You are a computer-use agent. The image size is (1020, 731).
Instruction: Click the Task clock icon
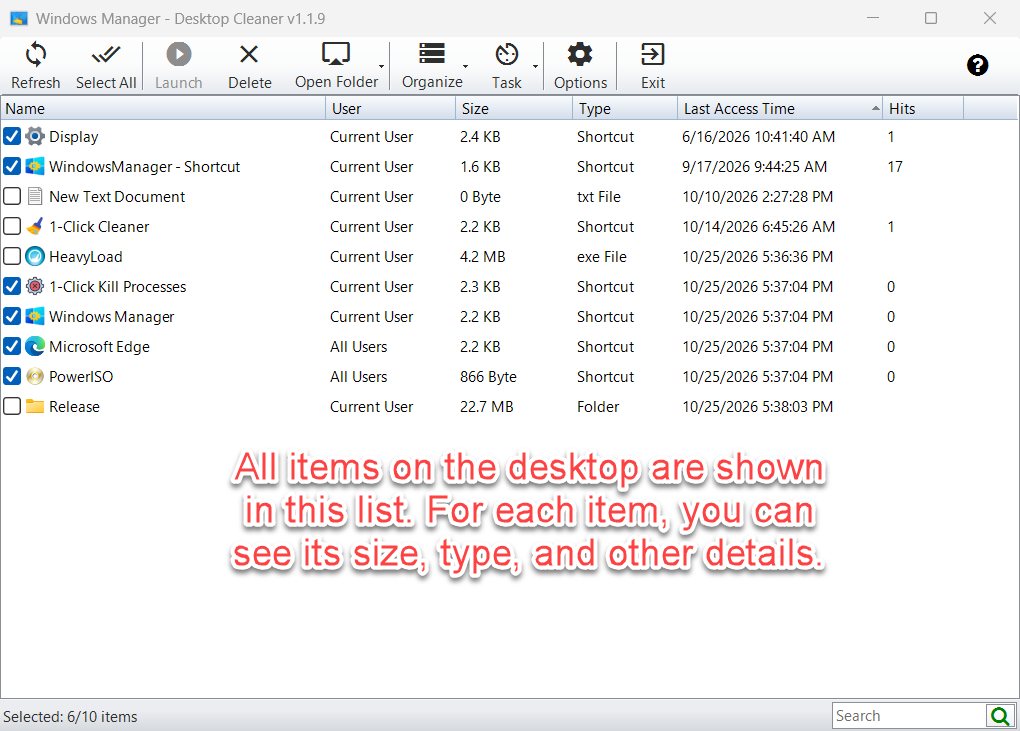507,54
